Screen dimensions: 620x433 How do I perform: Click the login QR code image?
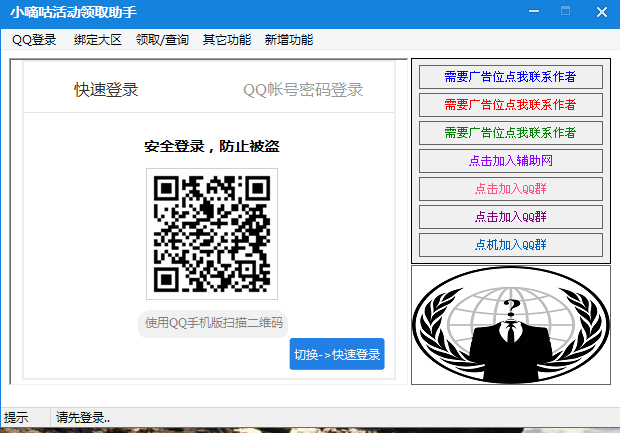pyautogui.click(x=212, y=234)
